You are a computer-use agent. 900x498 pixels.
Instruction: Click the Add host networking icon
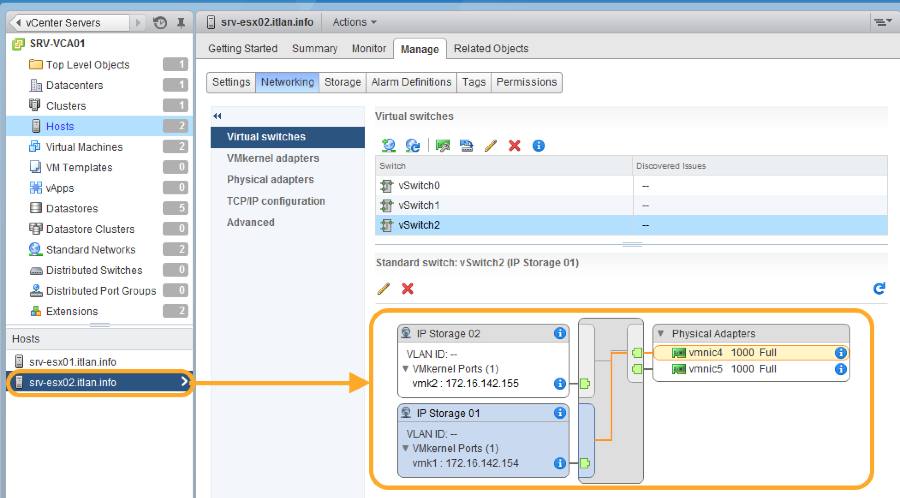[388, 146]
